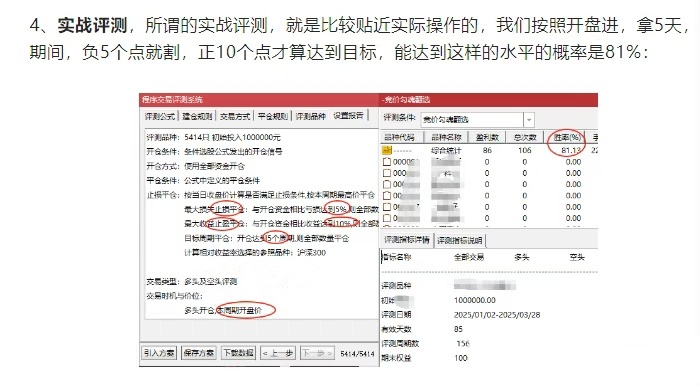Select the 交易方式 tab
This screenshot has height=386, width=700.
click(235, 116)
